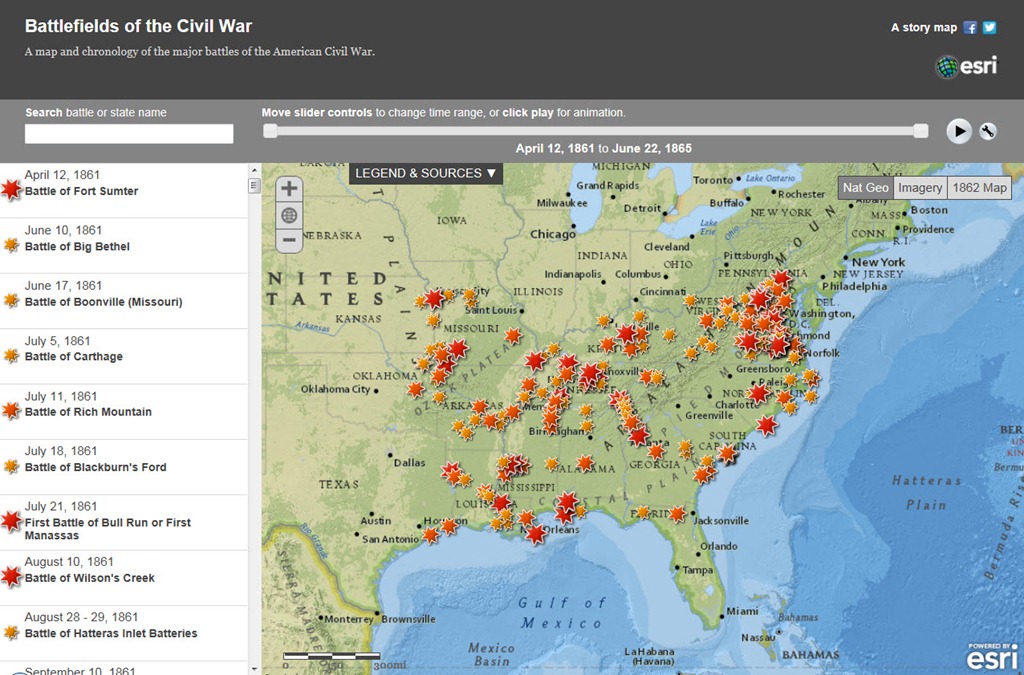Image resolution: width=1024 pixels, height=675 pixels.
Task: Click scroll-up arrow of battle list
Action: click(x=254, y=170)
